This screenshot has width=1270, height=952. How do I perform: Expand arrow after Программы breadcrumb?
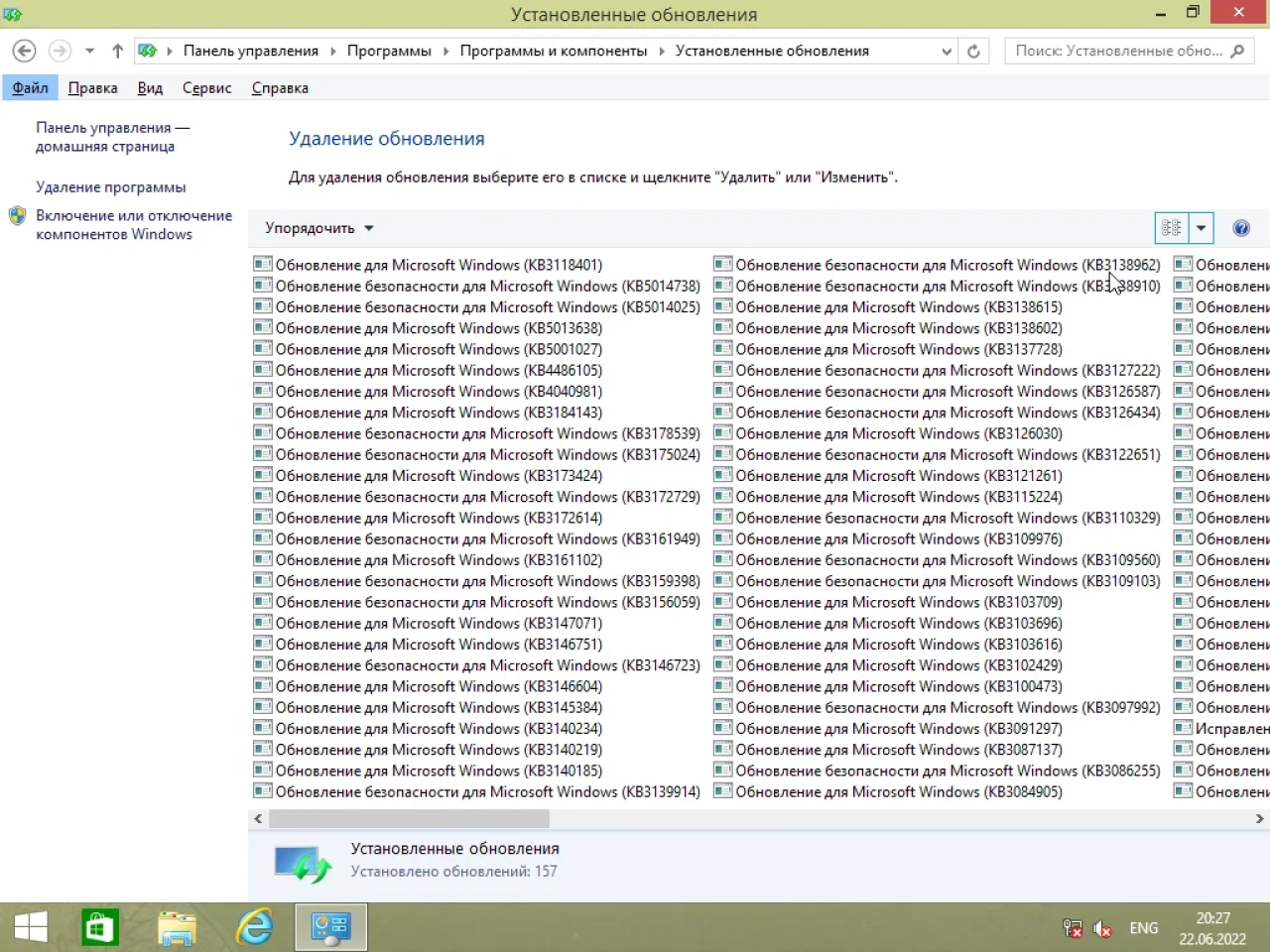(x=445, y=51)
